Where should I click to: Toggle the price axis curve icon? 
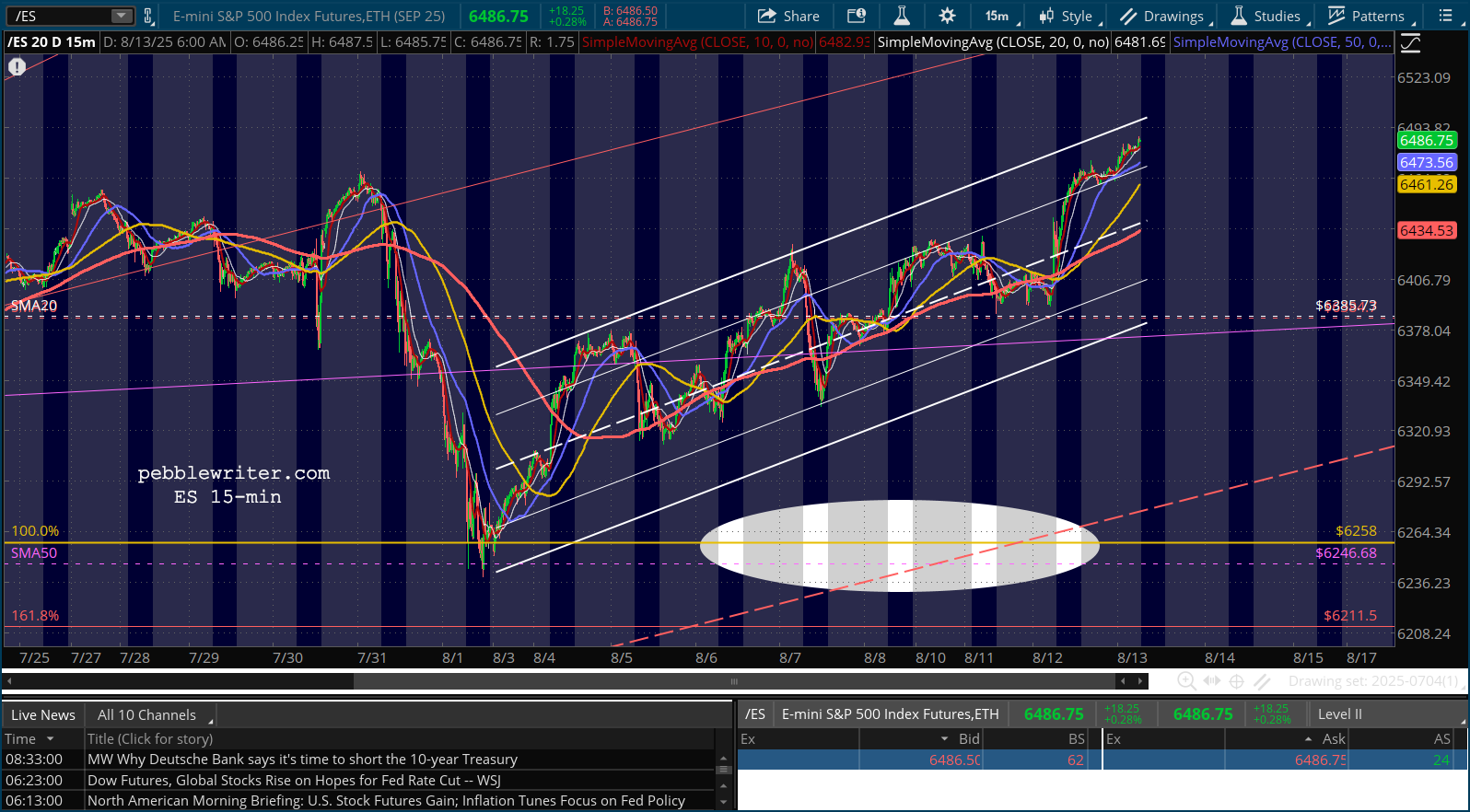[x=1410, y=42]
